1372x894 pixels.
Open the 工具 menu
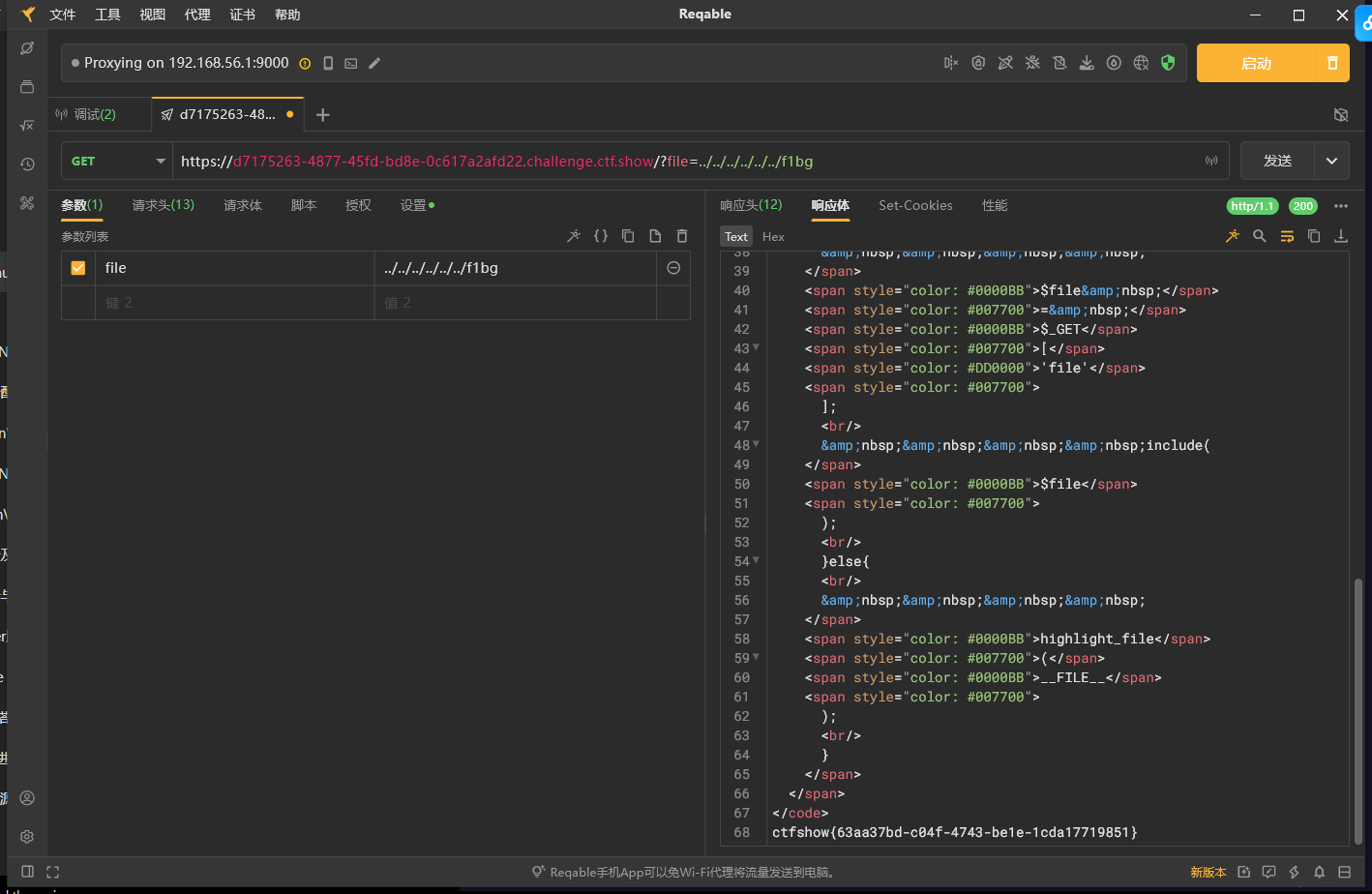[107, 15]
